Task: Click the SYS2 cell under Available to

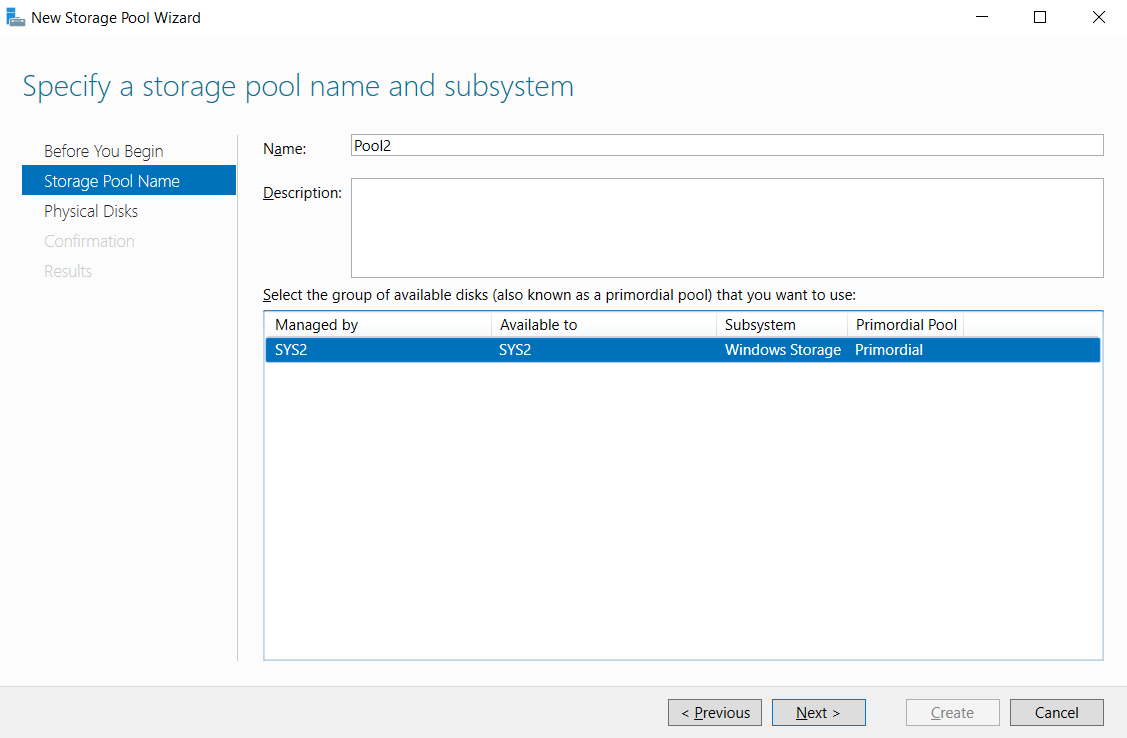Action: pos(515,350)
